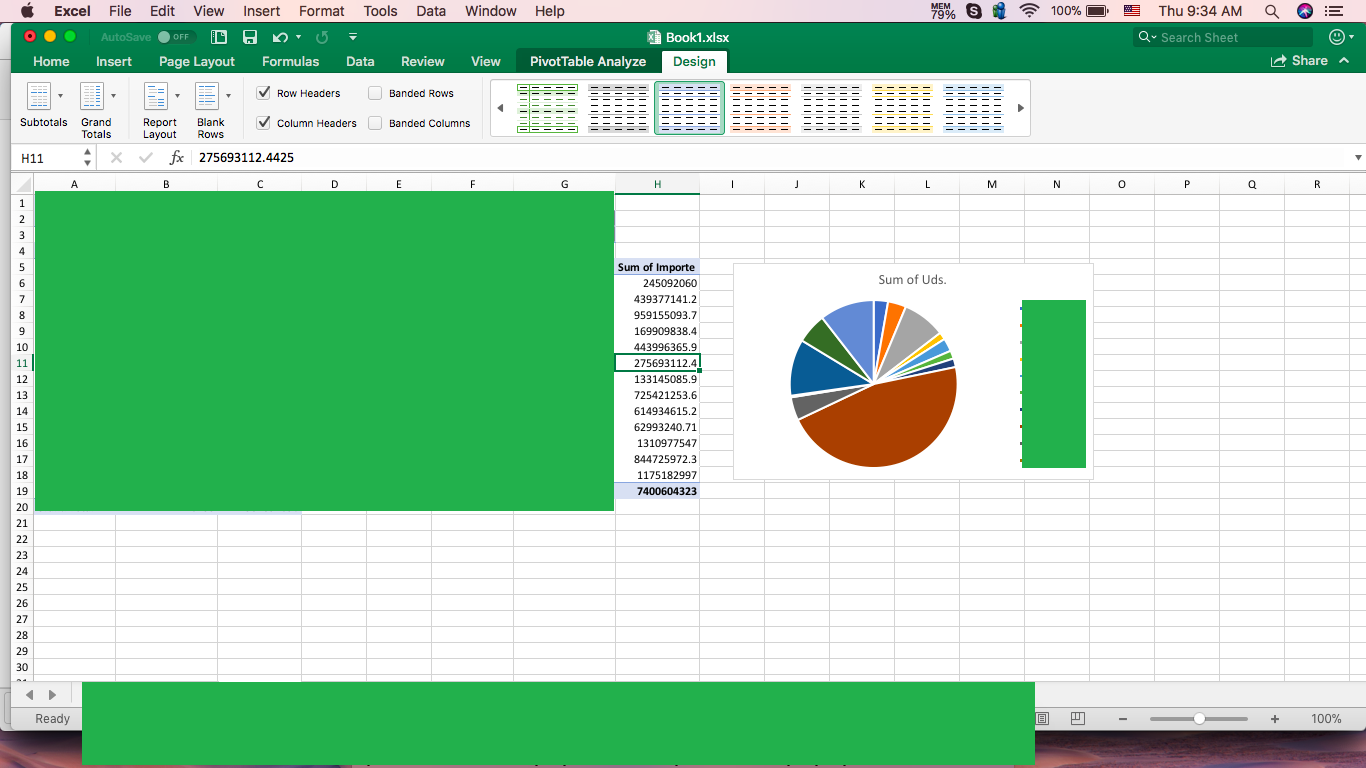Click the Share icon button
1366x768 pixels.
(x=1299, y=61)
